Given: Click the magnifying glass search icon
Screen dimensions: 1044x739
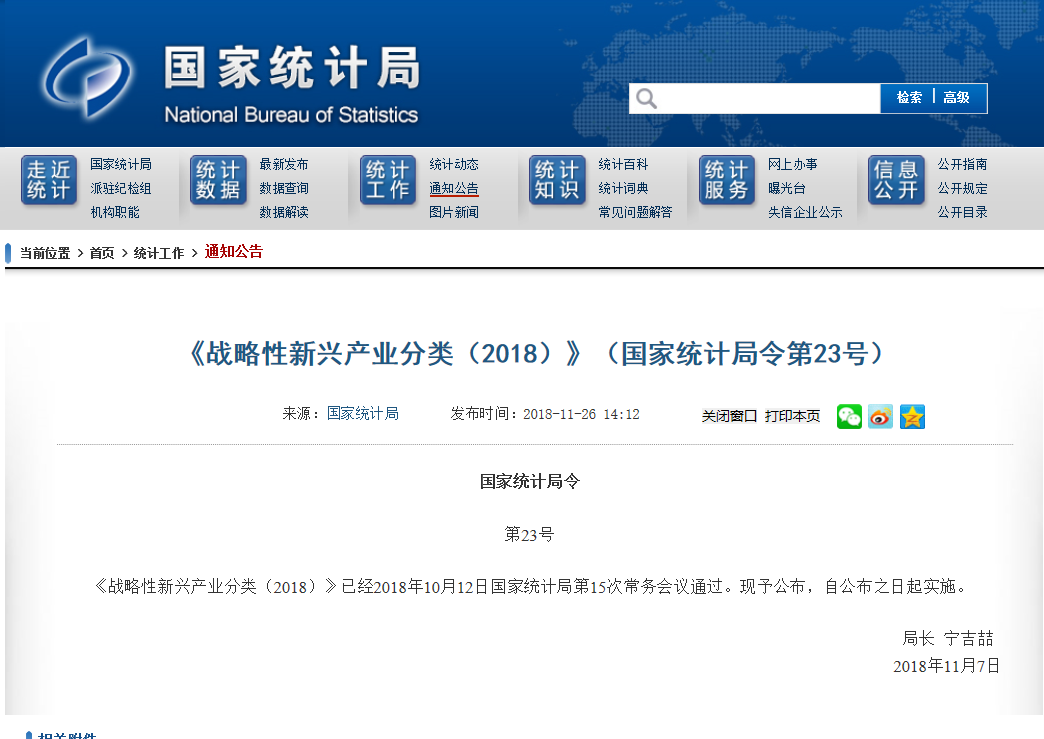Looking at the screenshot, I should (647, 98).
